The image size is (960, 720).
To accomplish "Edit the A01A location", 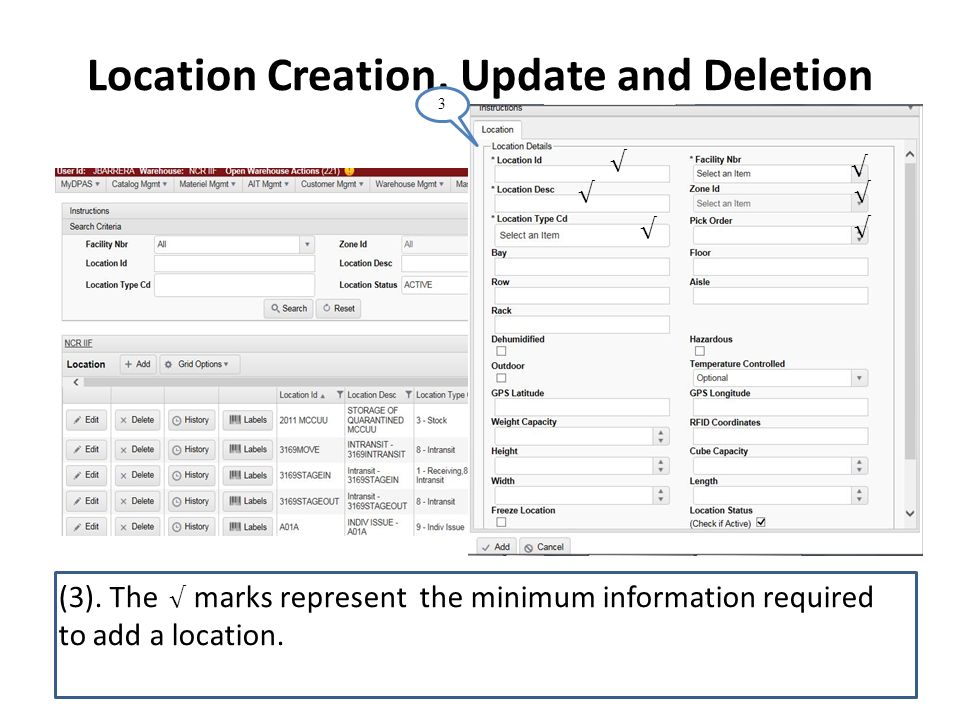I will 86,527.
